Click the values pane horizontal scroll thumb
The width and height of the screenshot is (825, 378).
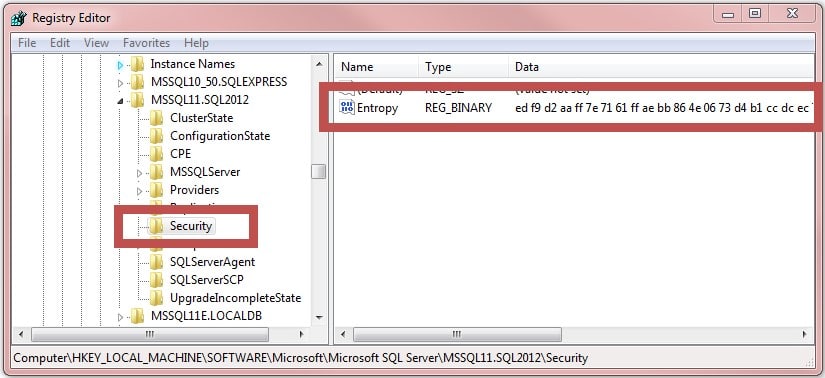tap(457, 334)
